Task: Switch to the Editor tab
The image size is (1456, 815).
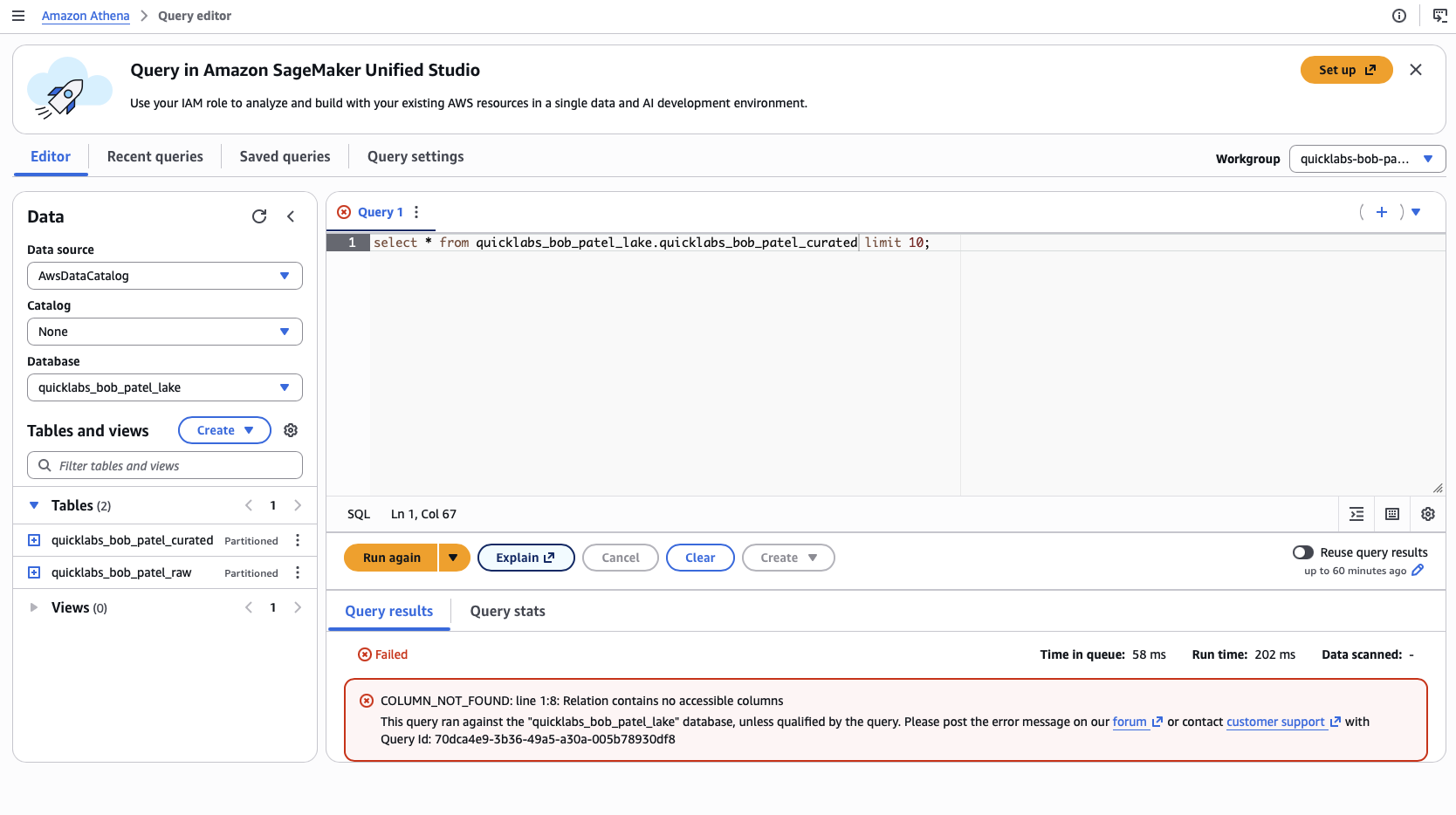Action: tap(51, 156)
